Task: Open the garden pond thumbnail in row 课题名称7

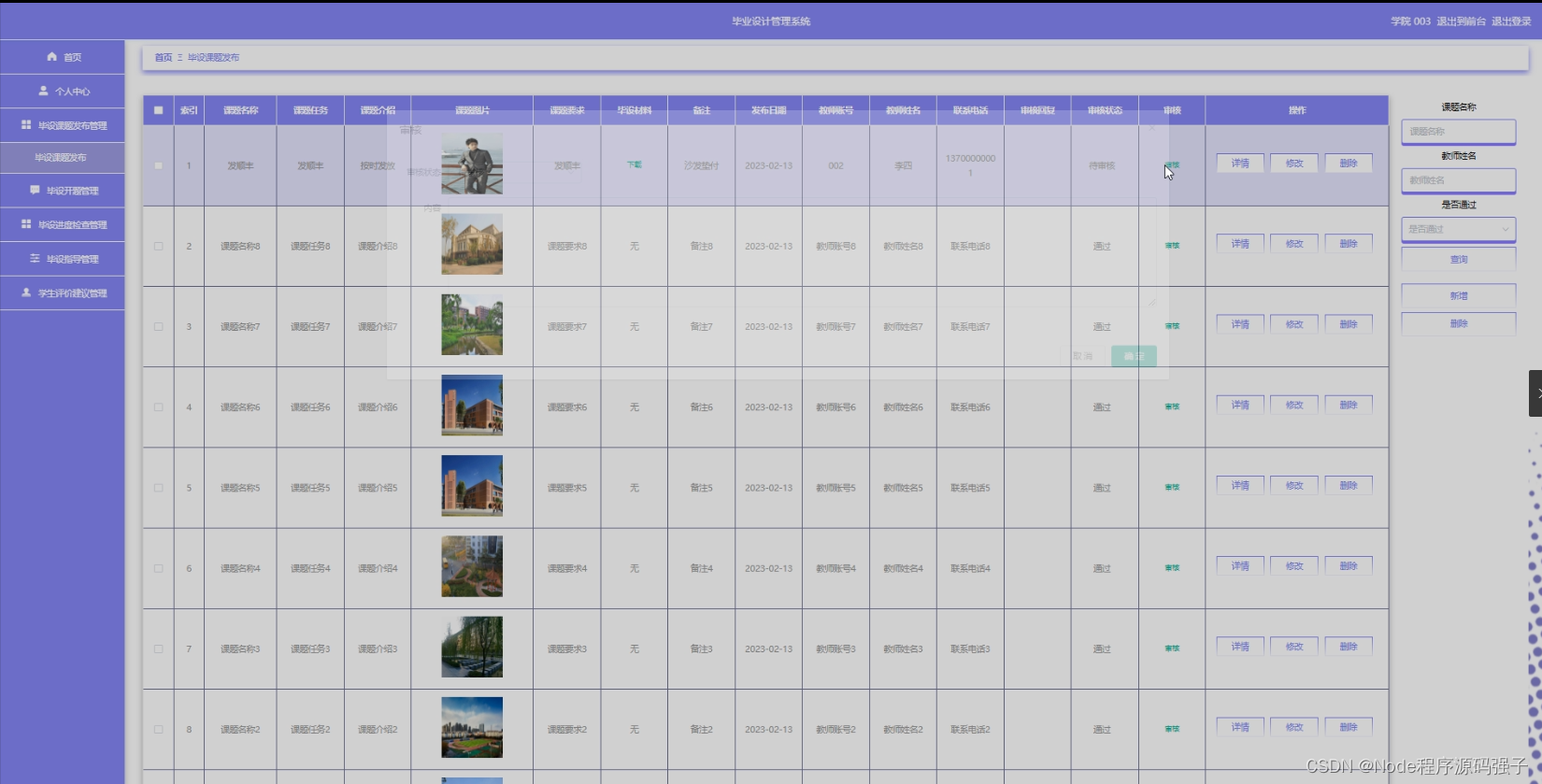Action: (x=472, y=324)
